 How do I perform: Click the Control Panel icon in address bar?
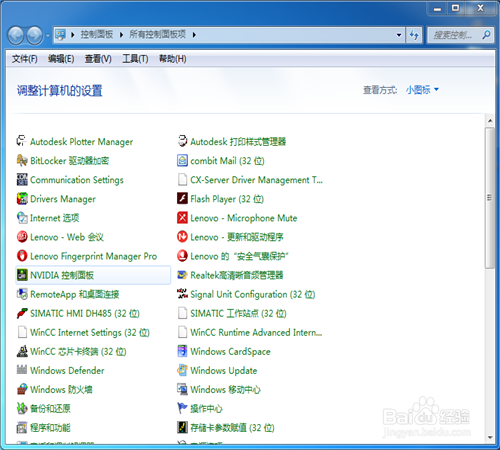pos(61,35)
